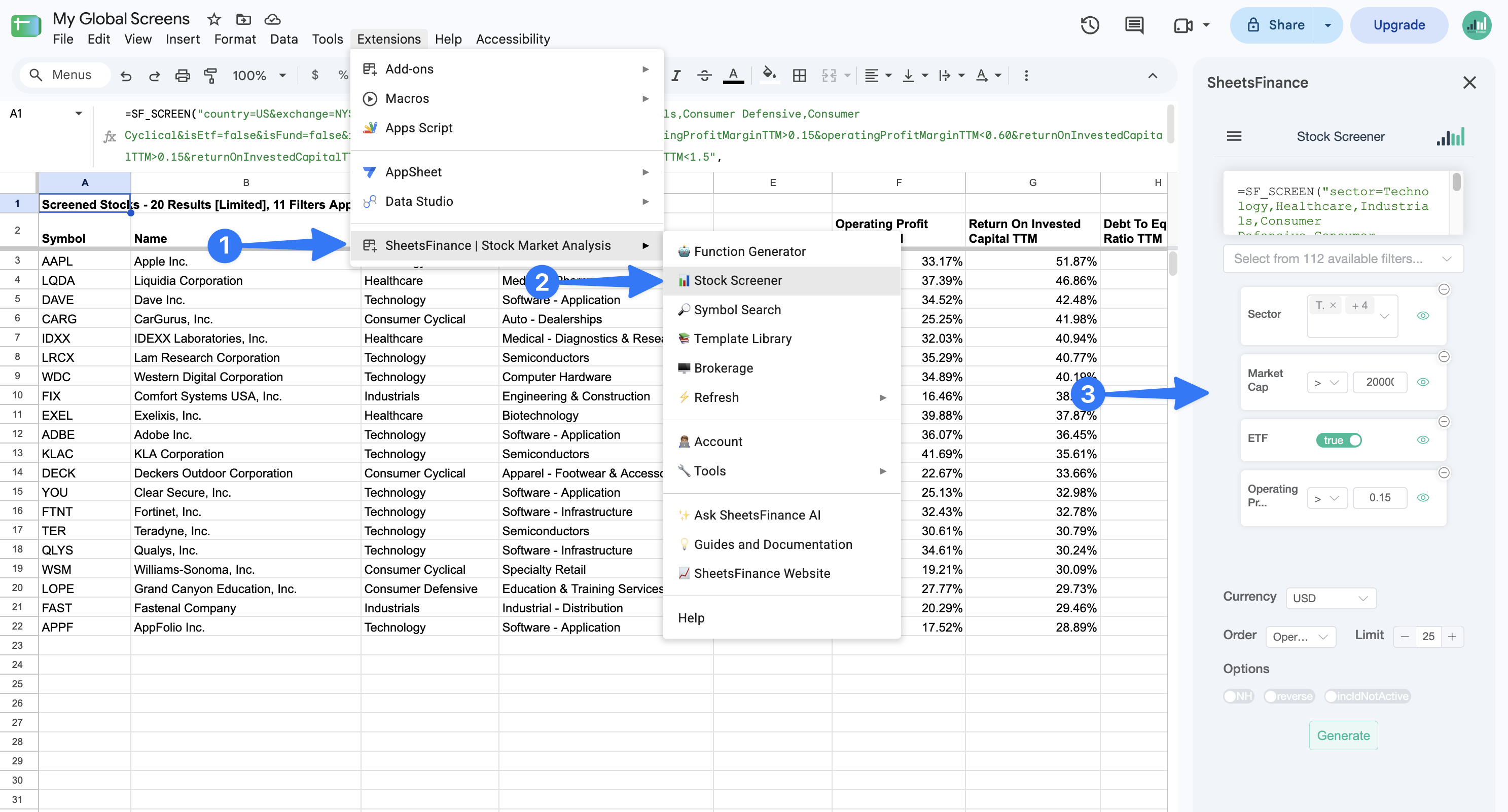Open the comments icon
This screenshot has height=812, width=1508.
click(1134, 25)
